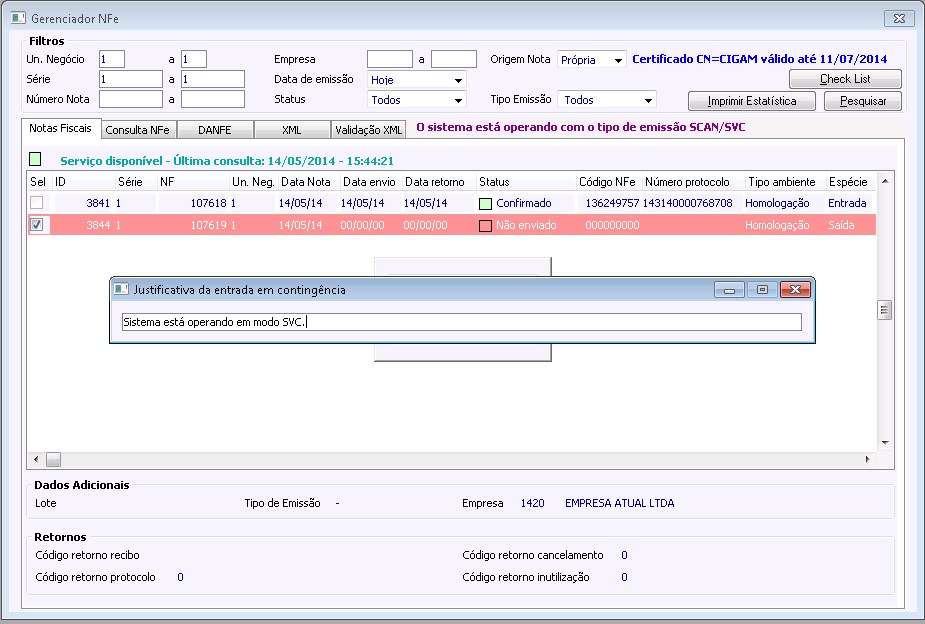Switch to the DANFE tab
This screenshot has width=925, height=624.
pyautogui.click(x=215, y=129)
